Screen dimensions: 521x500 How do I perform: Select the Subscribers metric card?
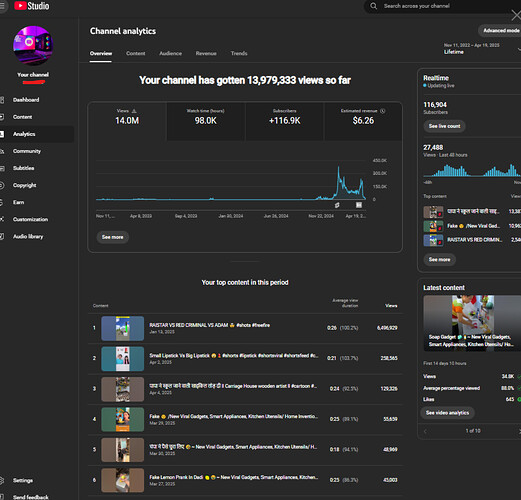tap(285, 121)
